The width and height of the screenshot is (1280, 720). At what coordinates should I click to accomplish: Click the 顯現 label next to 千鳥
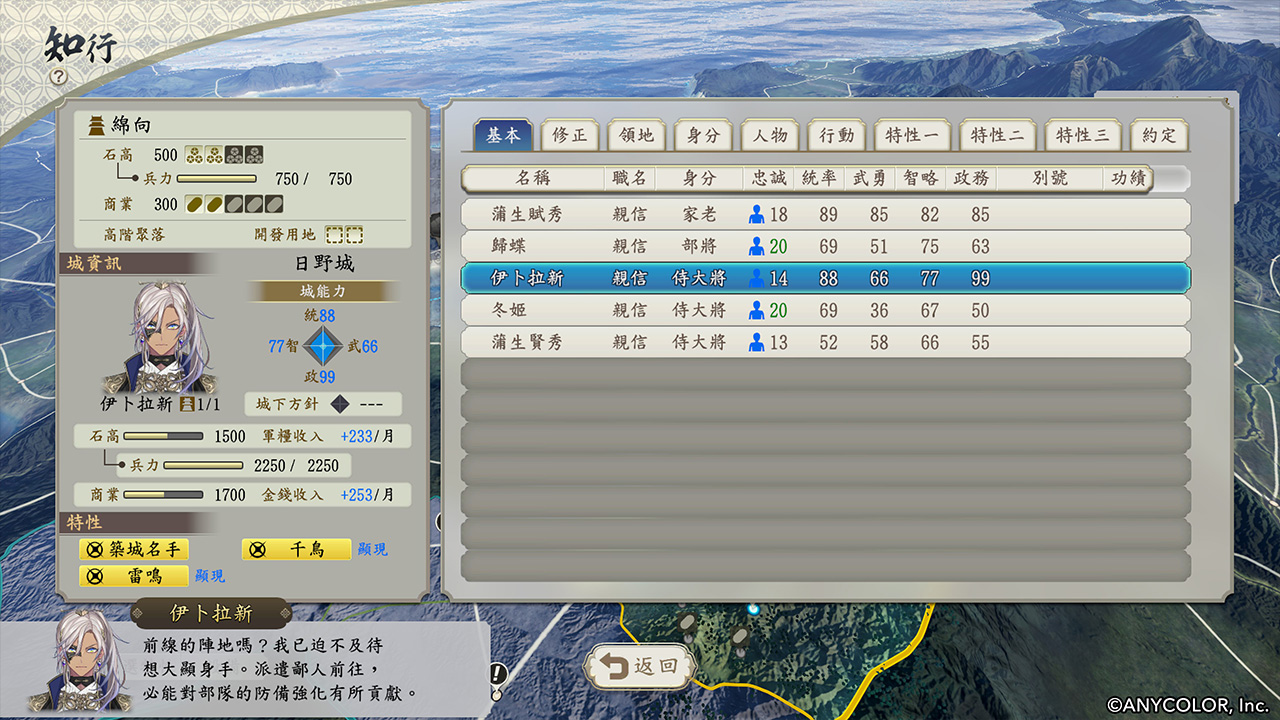[372, 550]
